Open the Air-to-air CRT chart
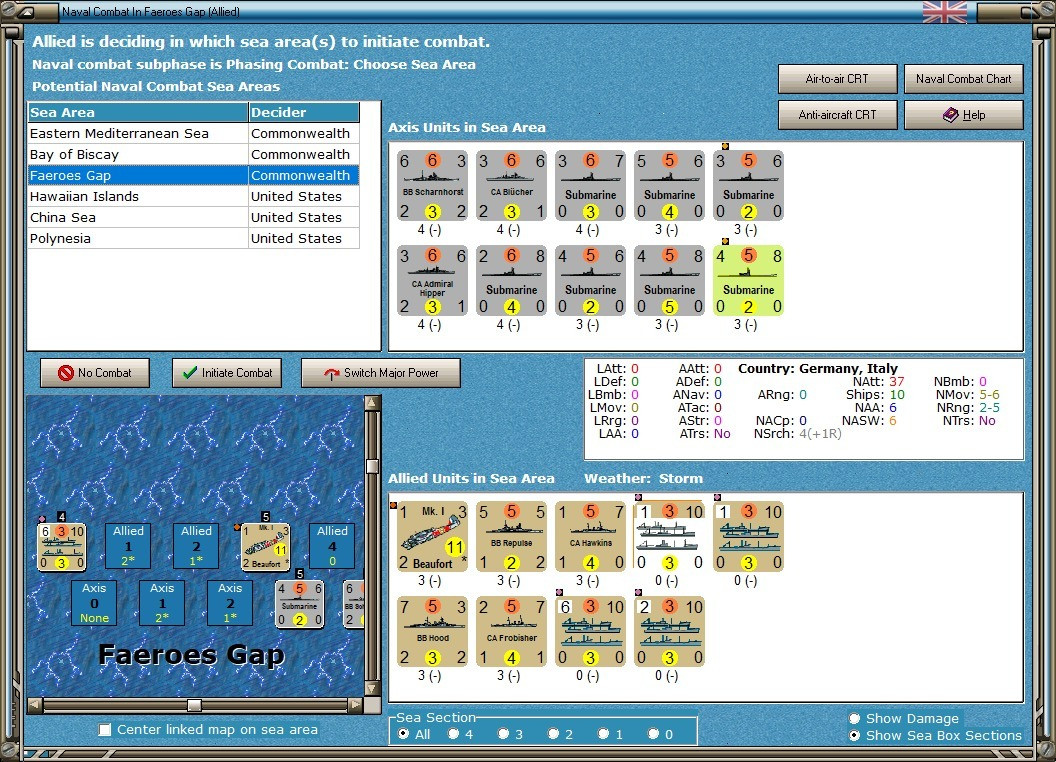Screen dimensions: 1056x762 (837, 79)
